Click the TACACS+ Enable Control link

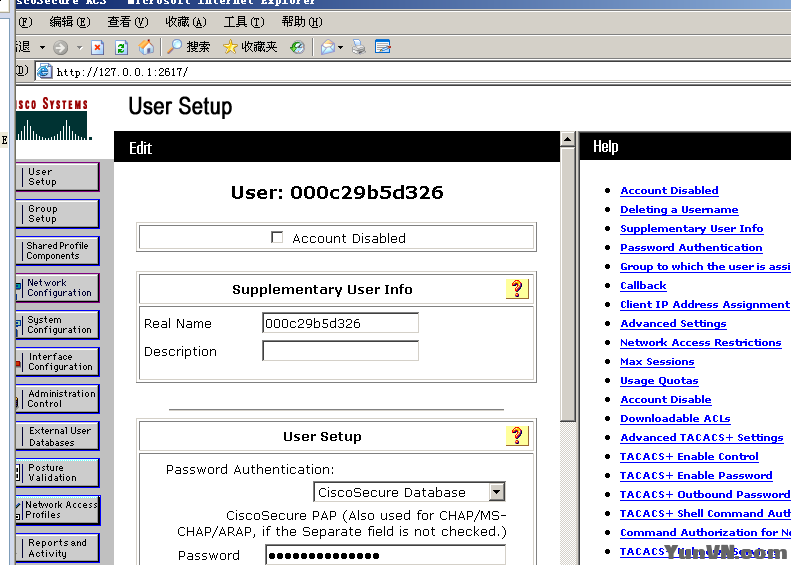tap(689, 457)
